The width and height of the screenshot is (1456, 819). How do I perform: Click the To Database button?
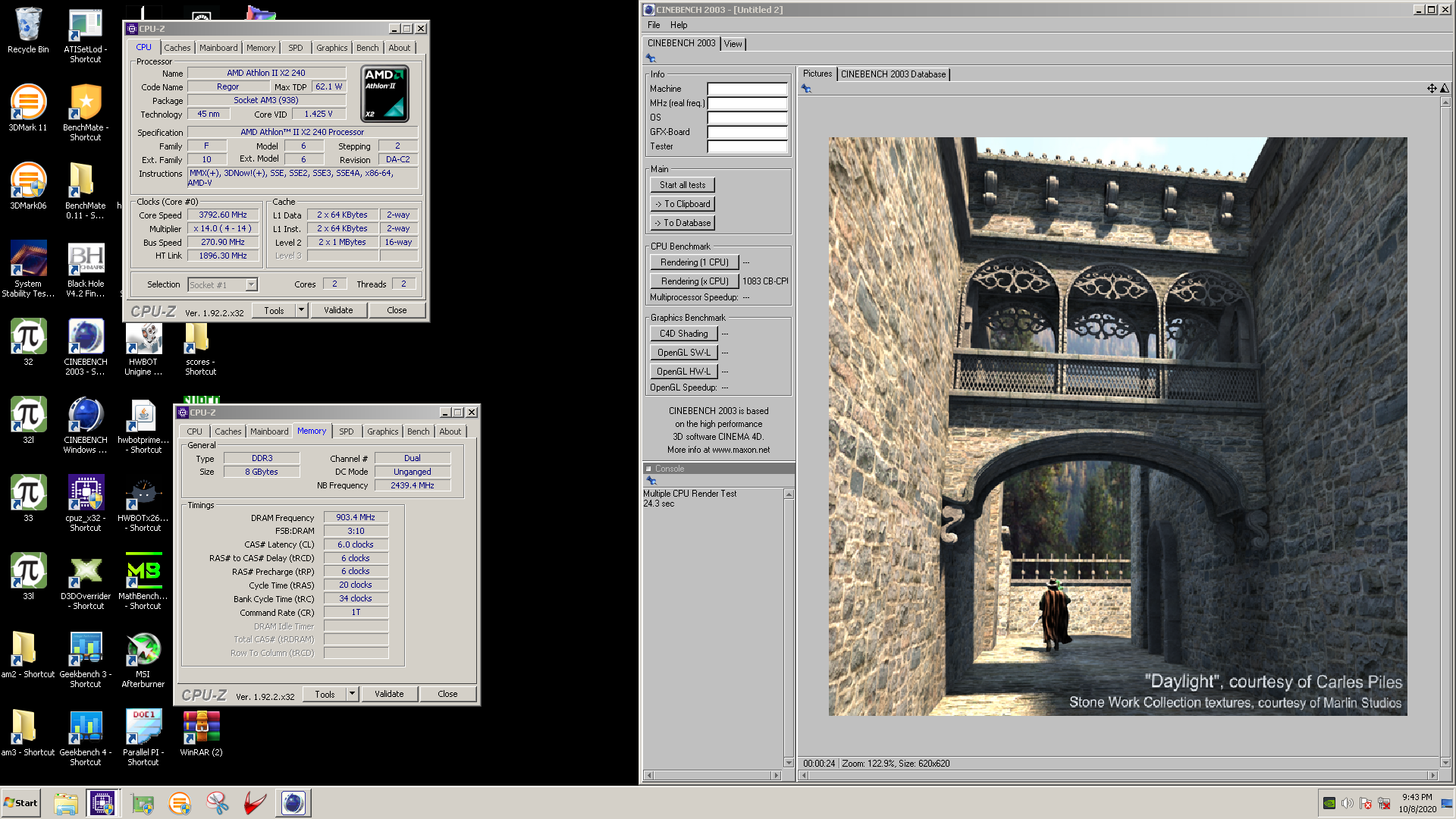click(682, 223)
